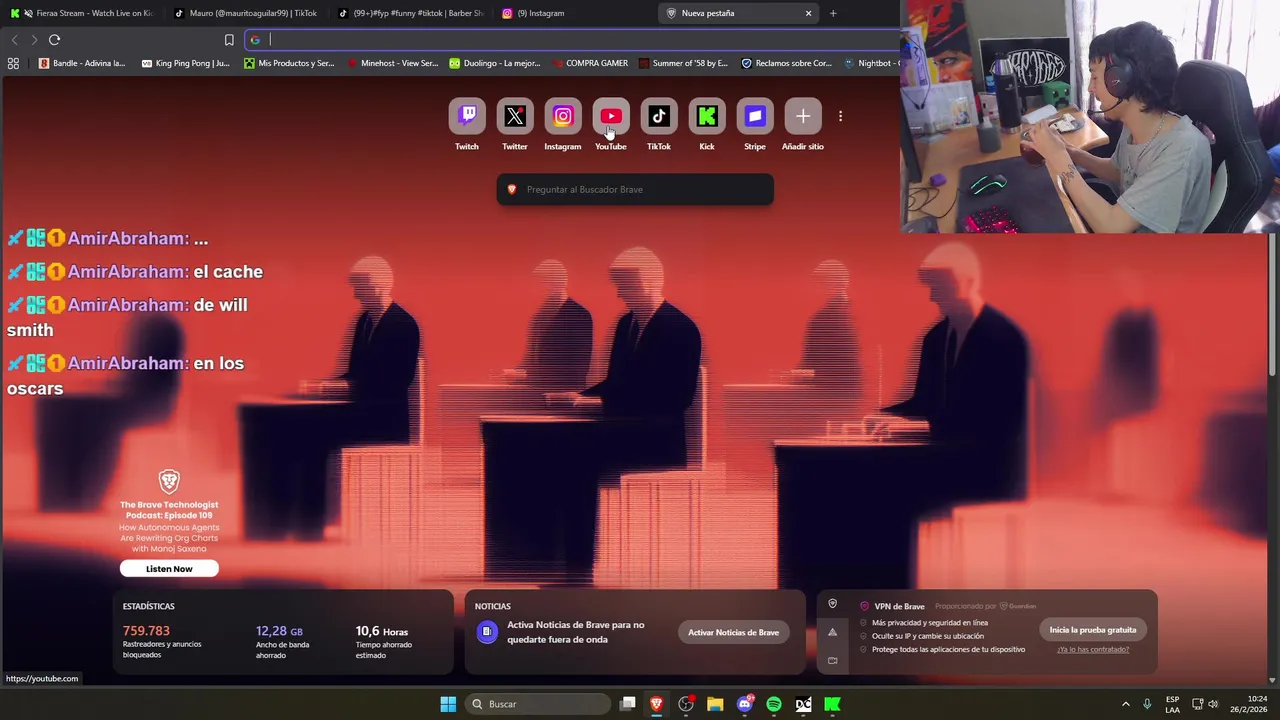Screen dimensions: 1280x720
Task: Click the browser forward arrow
Action: (34, 40)
